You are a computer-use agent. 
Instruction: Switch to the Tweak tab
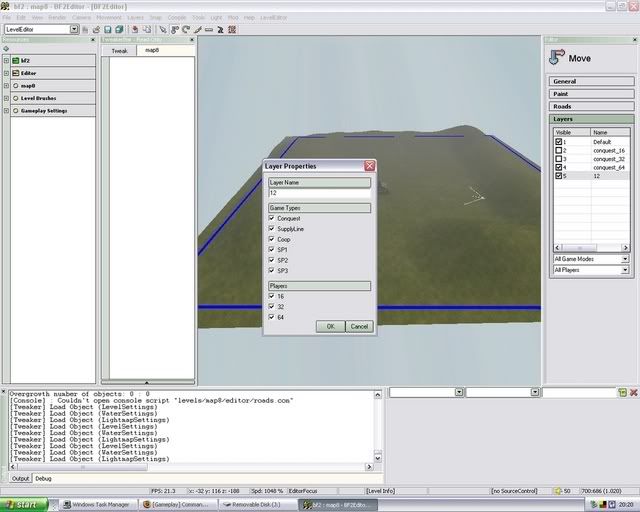tap(119, 50)
